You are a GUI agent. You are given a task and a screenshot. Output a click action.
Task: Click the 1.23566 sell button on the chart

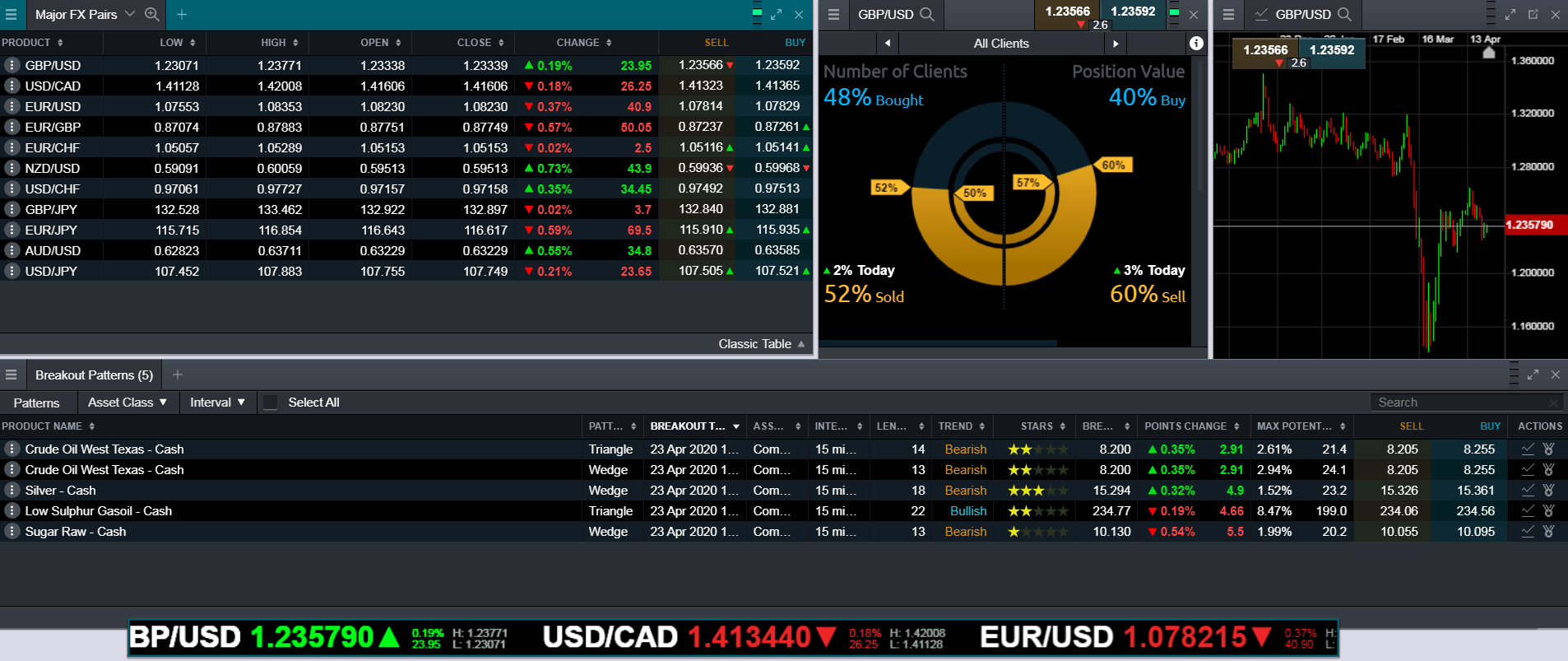tap(1265, 50)
